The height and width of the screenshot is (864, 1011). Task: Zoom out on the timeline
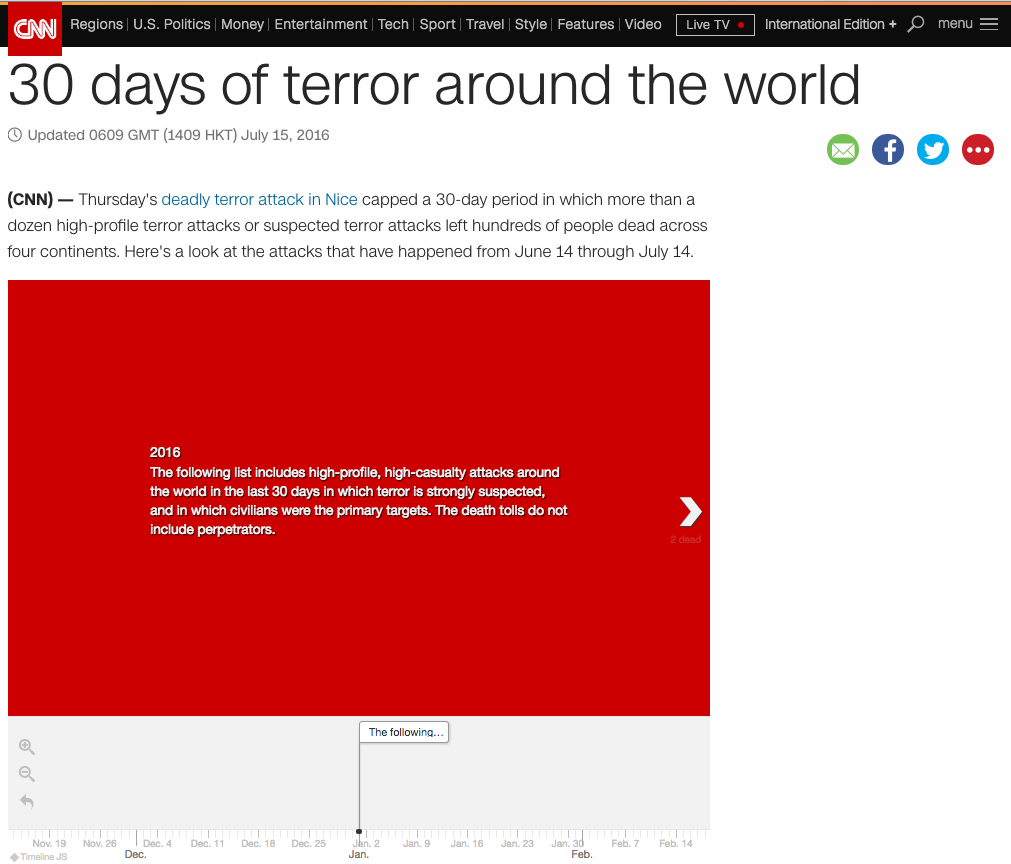click(x=27, y=774)
